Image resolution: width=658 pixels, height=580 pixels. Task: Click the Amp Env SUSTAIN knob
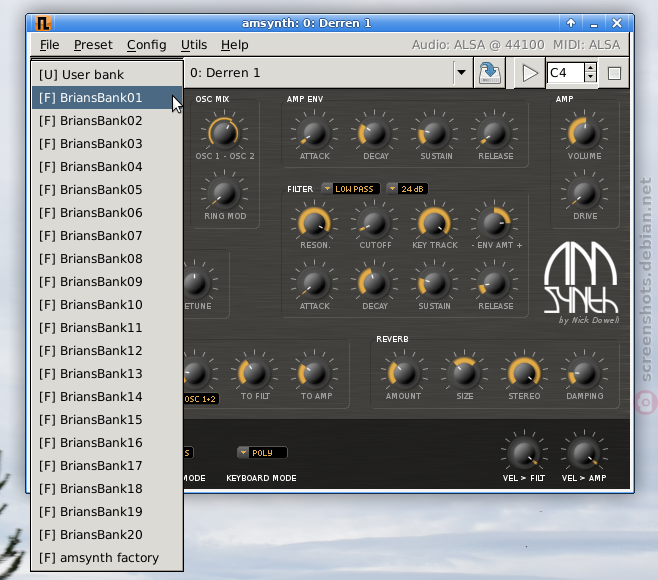pos(434,133)
